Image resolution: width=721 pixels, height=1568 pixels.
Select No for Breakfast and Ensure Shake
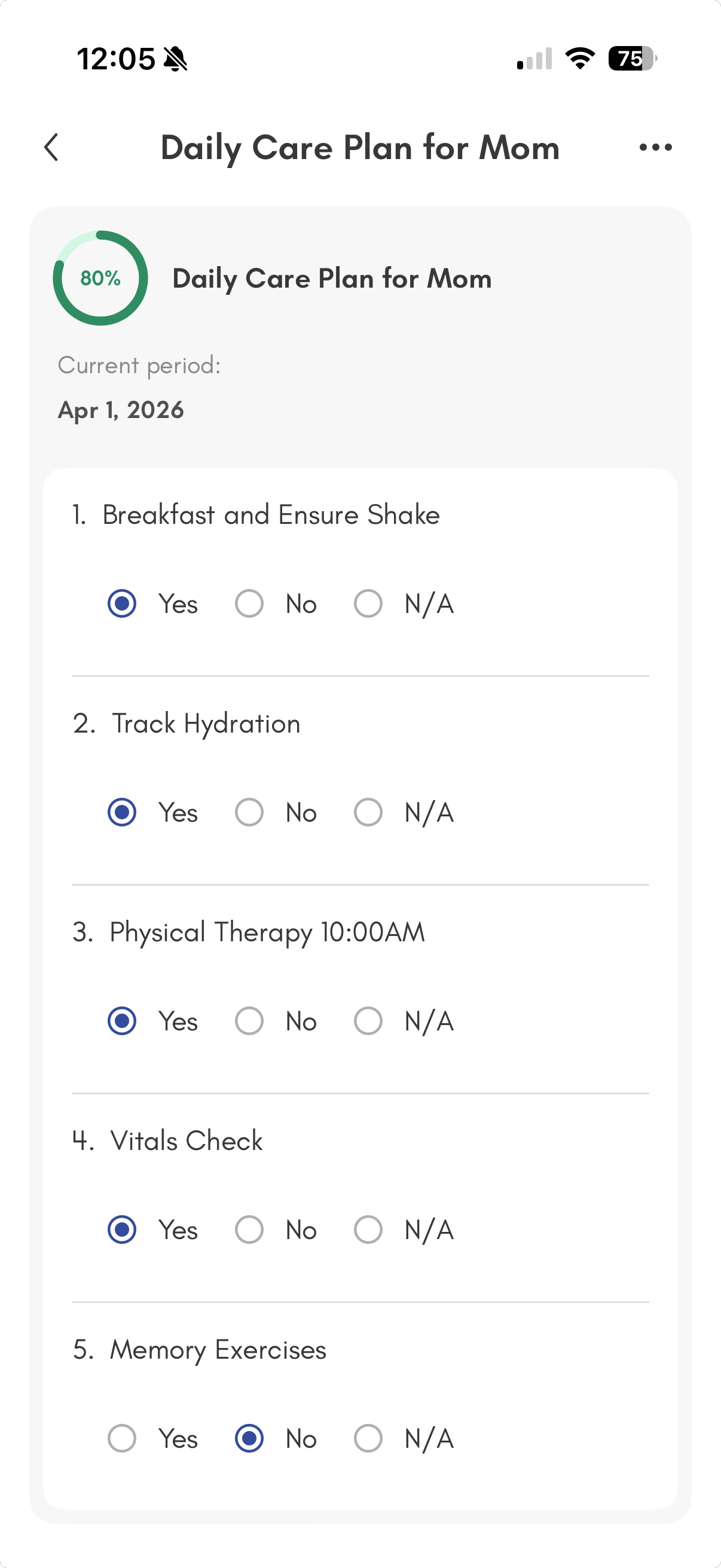coord(249,604)
